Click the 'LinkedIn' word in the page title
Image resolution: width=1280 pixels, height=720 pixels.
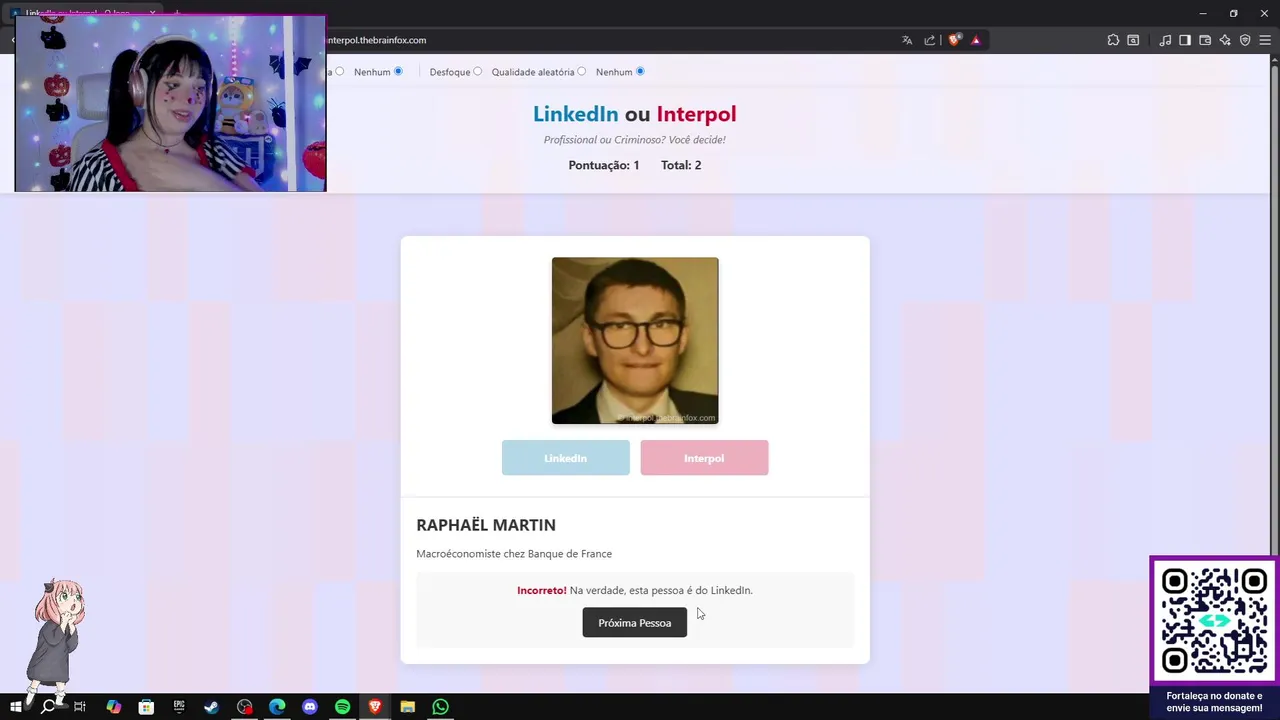click(x=575, y=114)
